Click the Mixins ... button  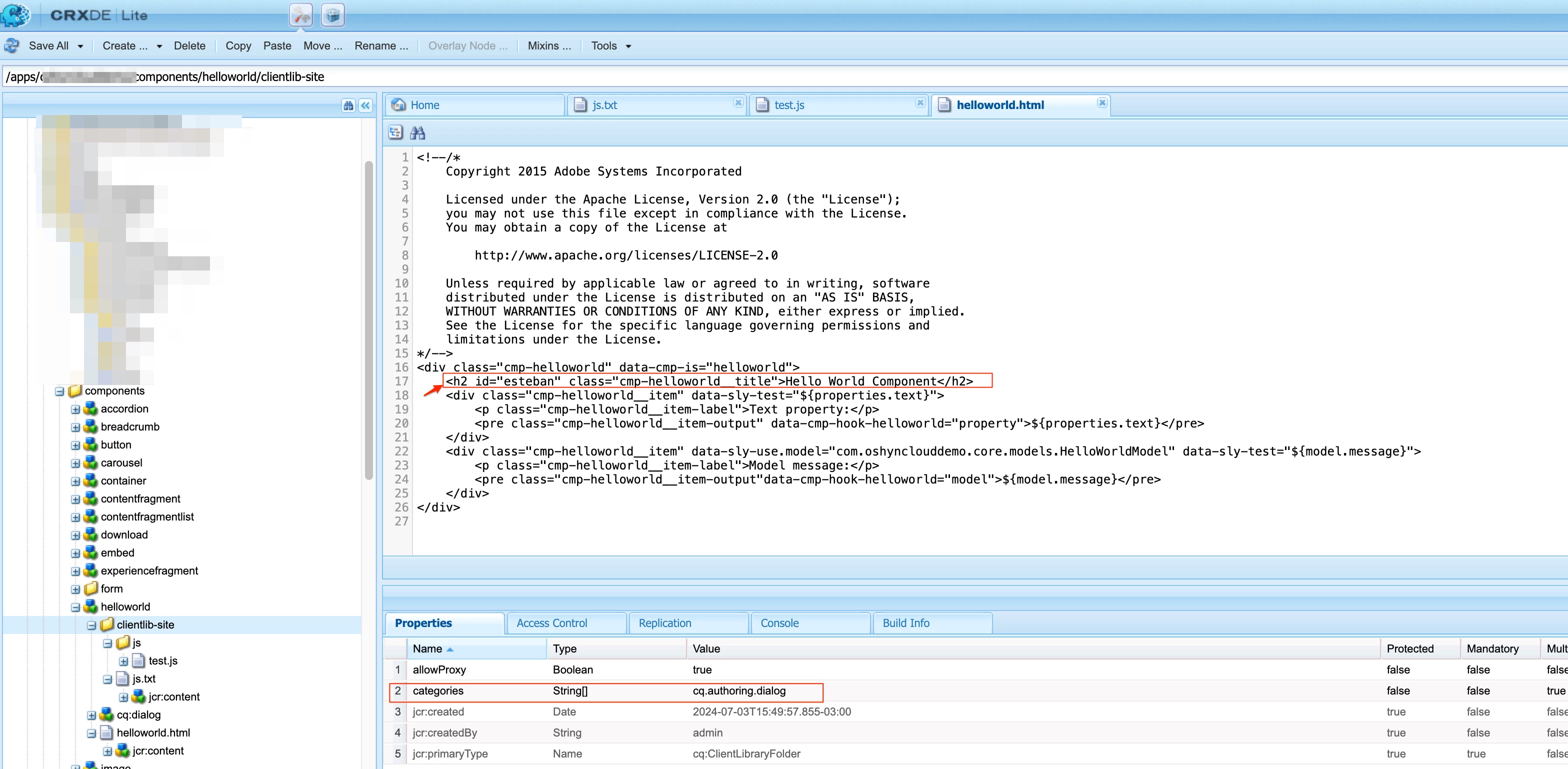coord(549,46)
